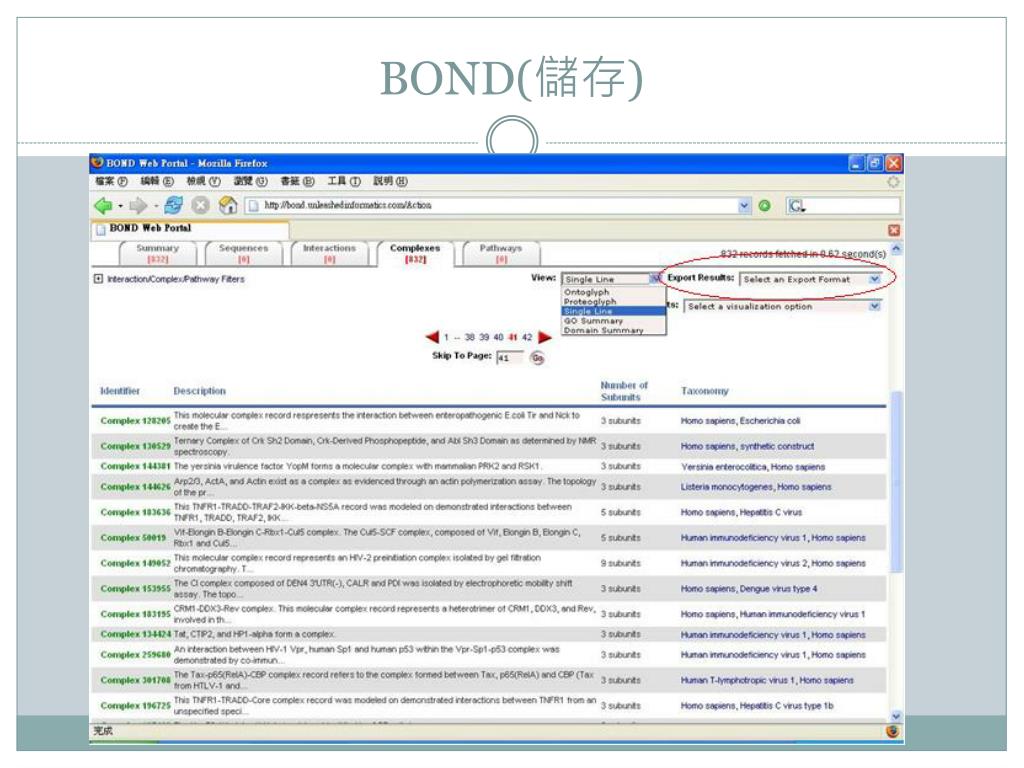The image size is (1024, 768).
Task: Open the Complex 144381 record
Action: coord(135,466)
